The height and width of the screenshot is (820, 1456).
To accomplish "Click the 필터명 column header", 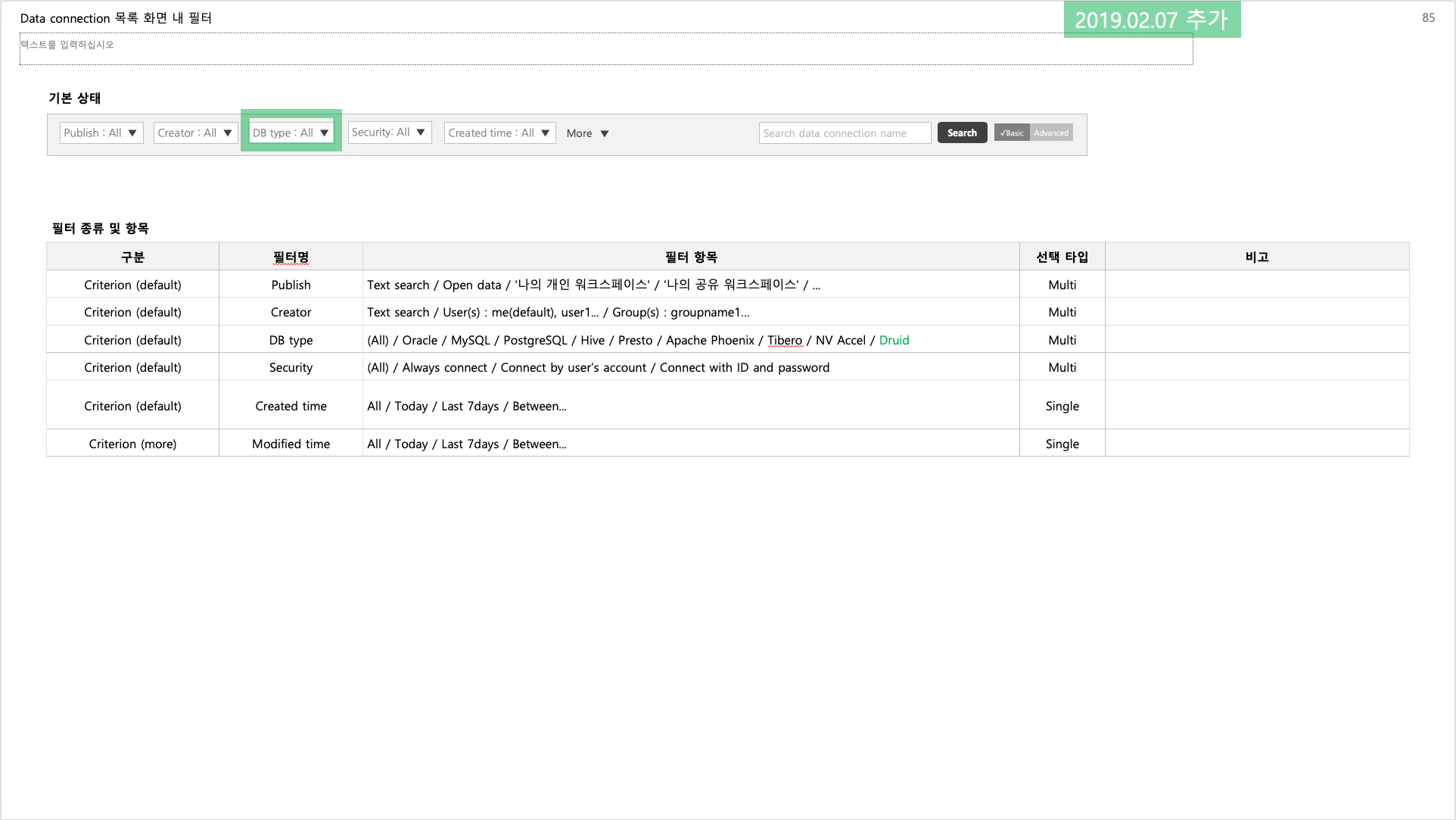I will point(291,257).
